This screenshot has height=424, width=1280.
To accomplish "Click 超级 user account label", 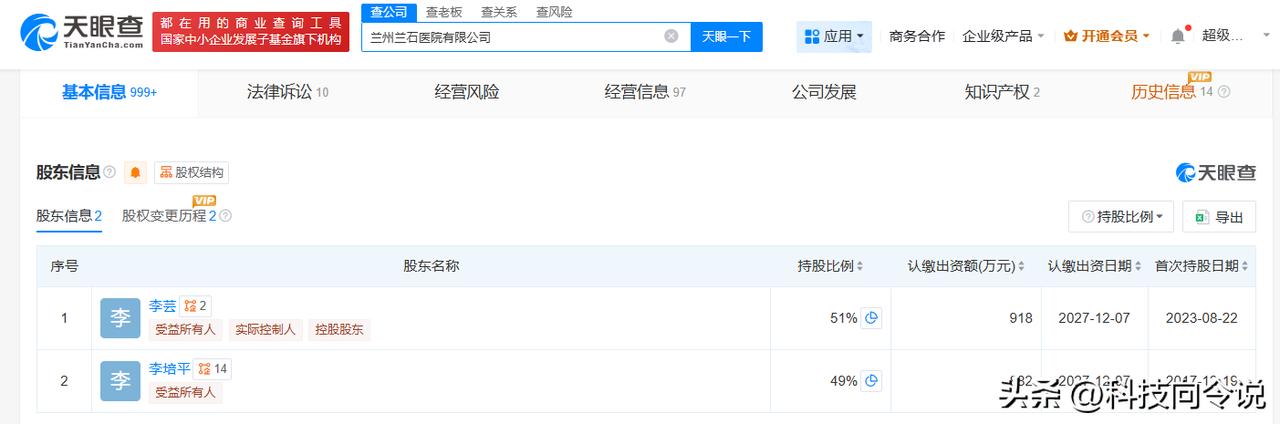I will [1223, 36].
